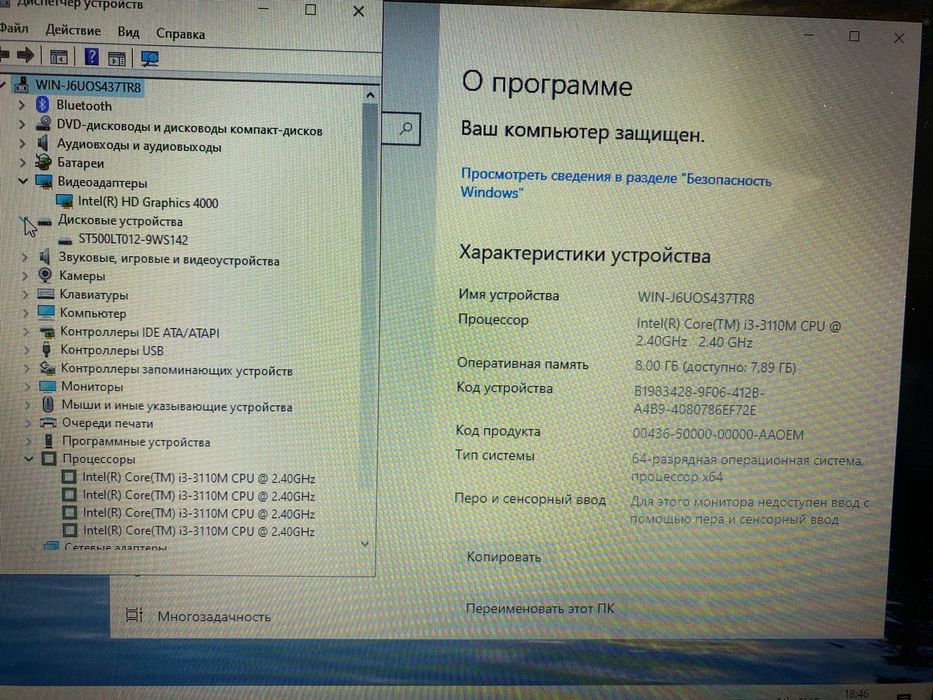Viewport: 933px width, 700px height.
Task: Expand Аудиовходы и аудиовыходы node
Action: tap(23, 143)
